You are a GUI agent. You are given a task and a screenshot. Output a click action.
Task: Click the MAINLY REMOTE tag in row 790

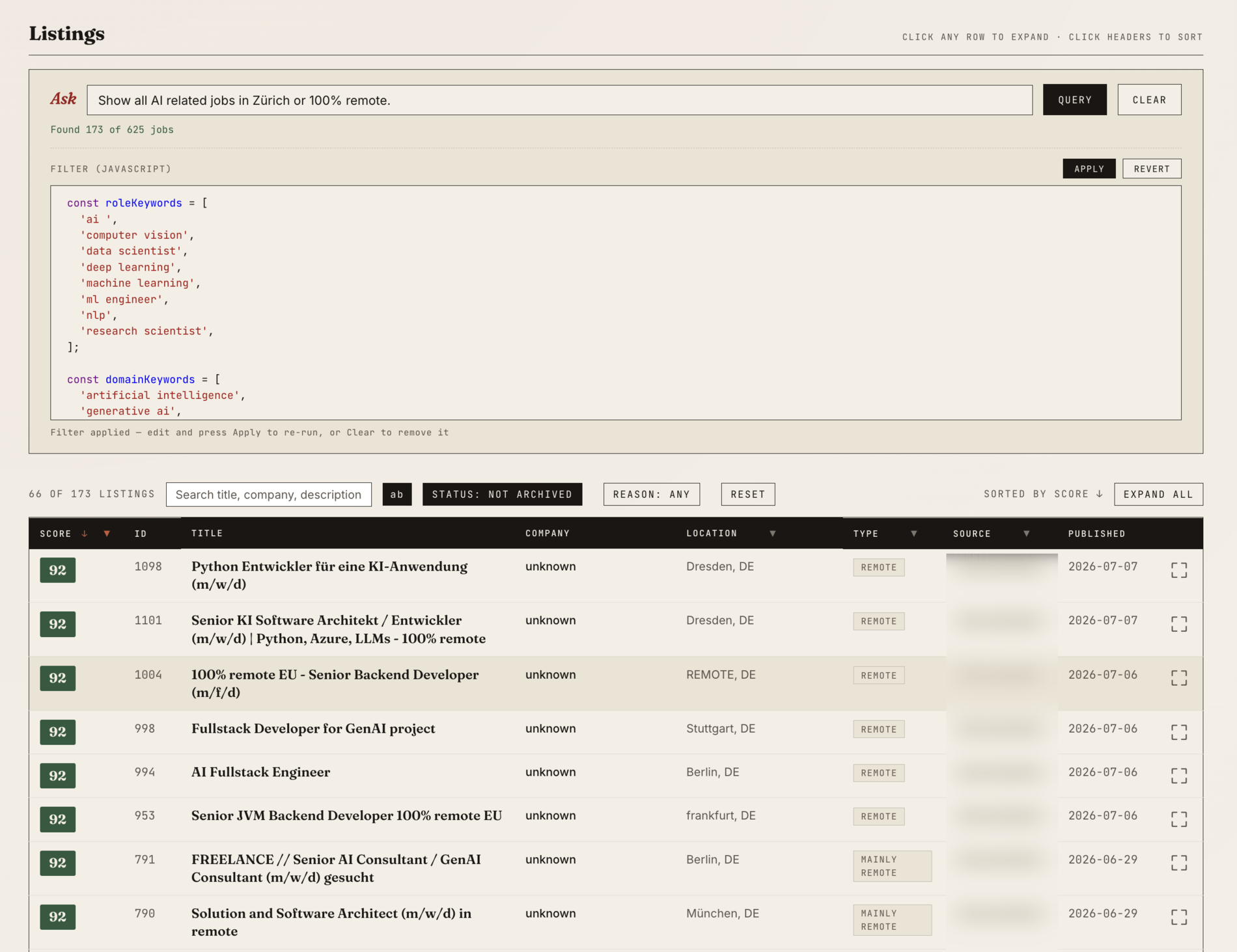[x=892, y=920]
